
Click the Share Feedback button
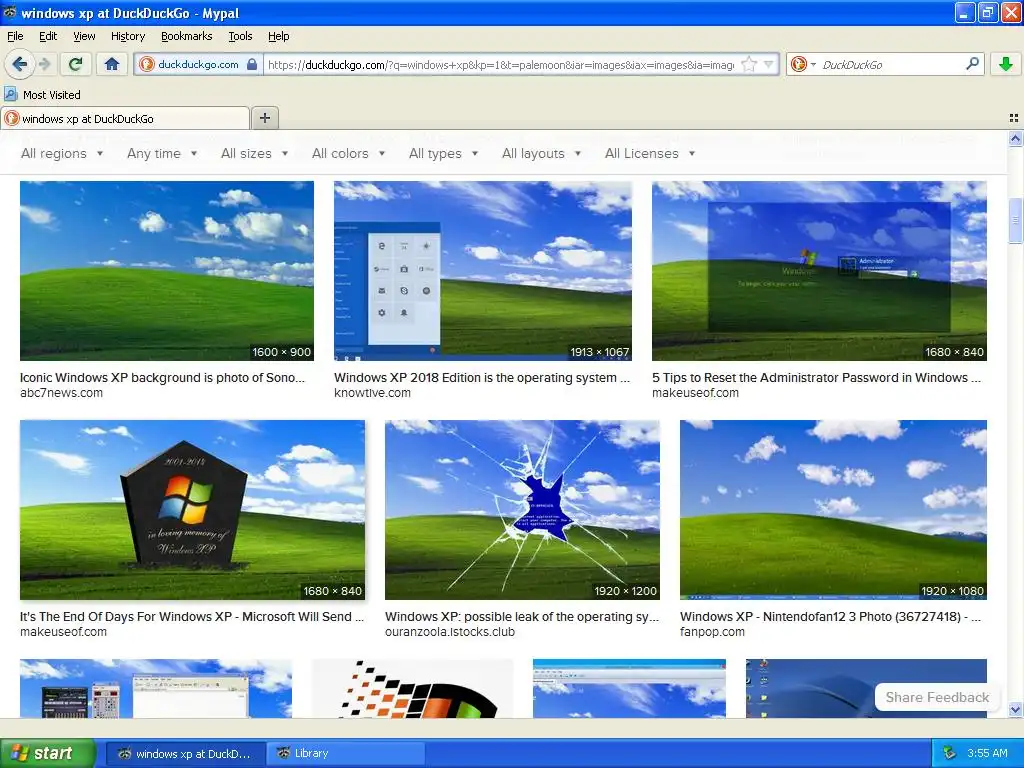coord(937,697)
